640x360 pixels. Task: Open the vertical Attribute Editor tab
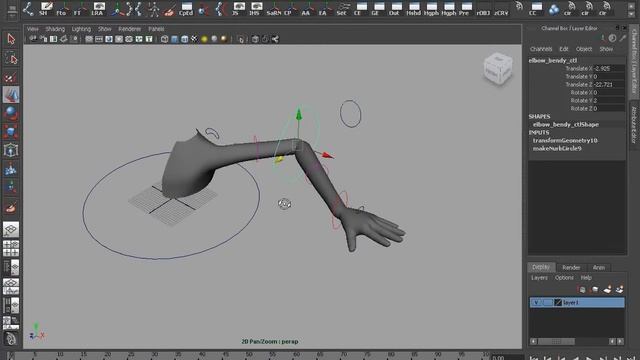pos(634,125)
